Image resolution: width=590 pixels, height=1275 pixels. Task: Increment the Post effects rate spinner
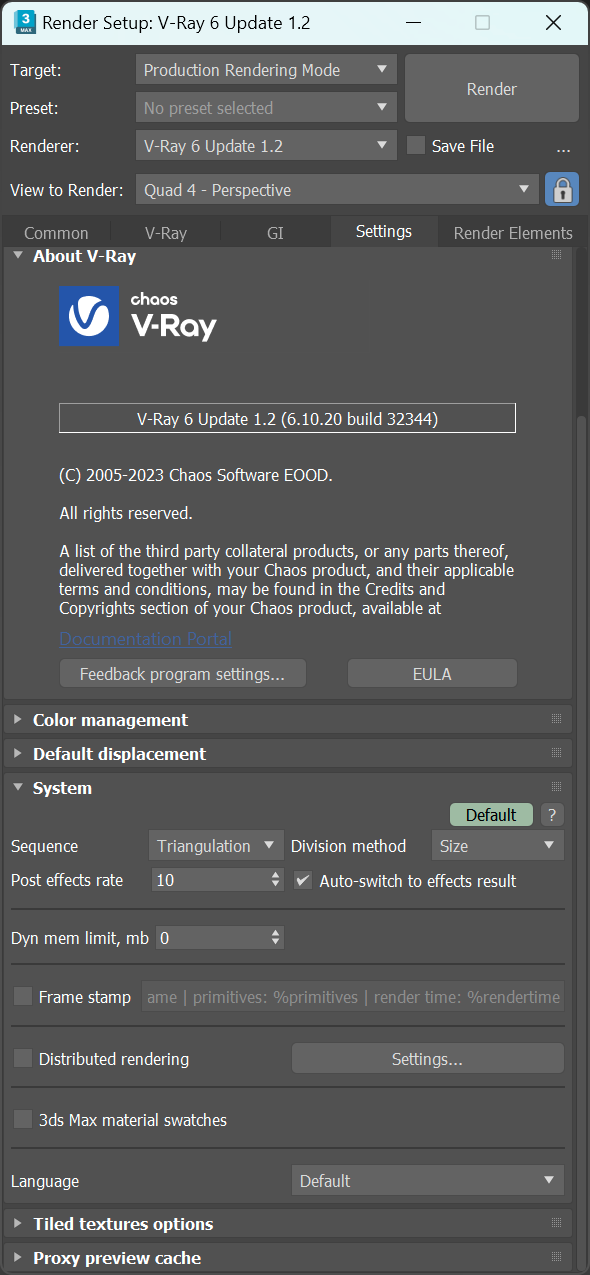(276, 875)
